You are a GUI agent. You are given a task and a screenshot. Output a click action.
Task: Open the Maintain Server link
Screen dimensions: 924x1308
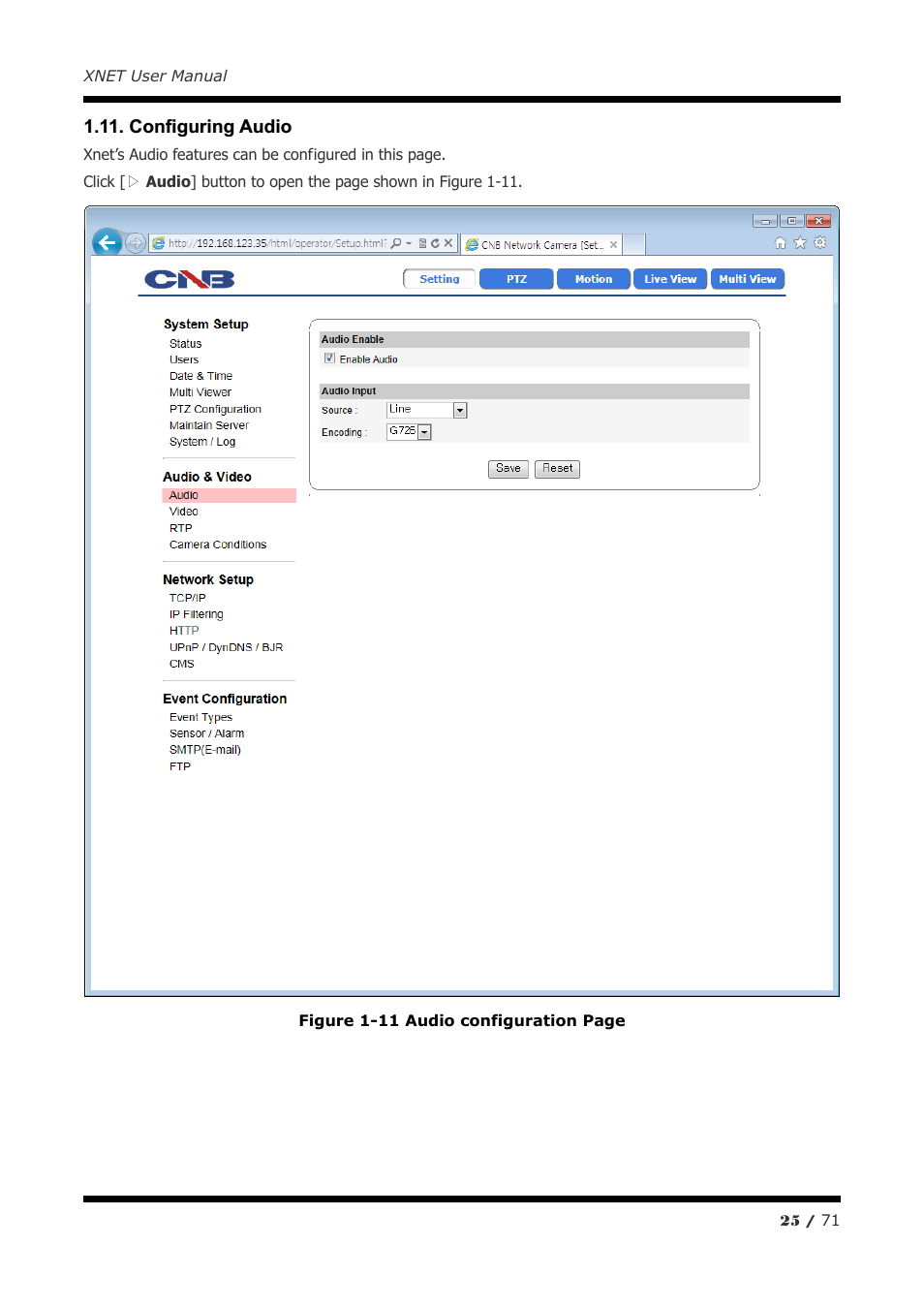209,425
